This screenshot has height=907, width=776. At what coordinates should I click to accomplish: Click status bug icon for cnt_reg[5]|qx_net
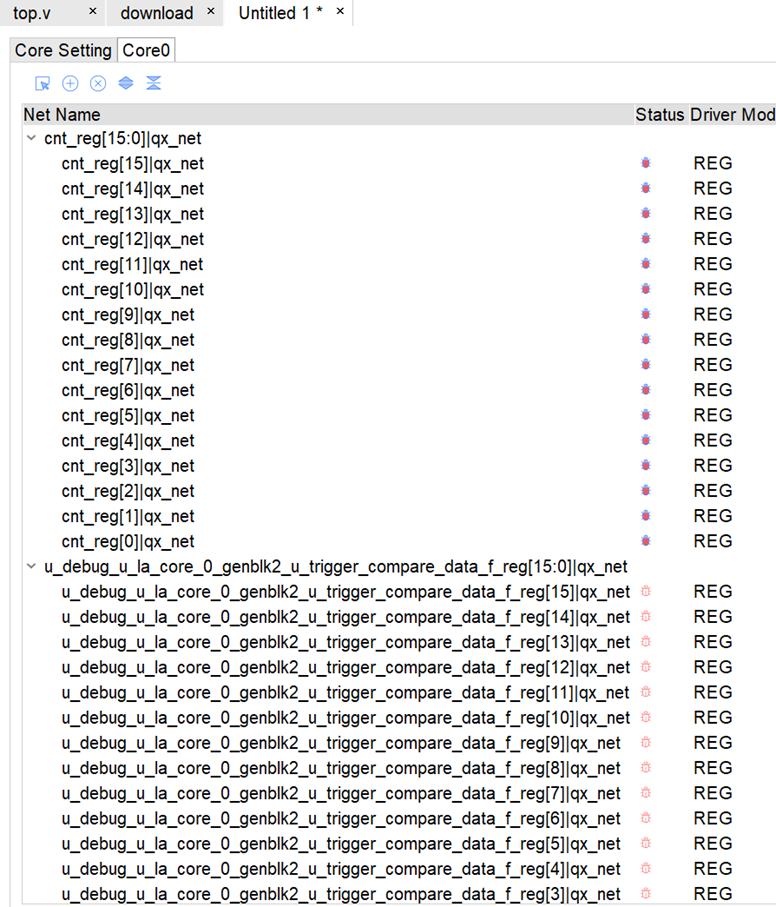[646, 415]
